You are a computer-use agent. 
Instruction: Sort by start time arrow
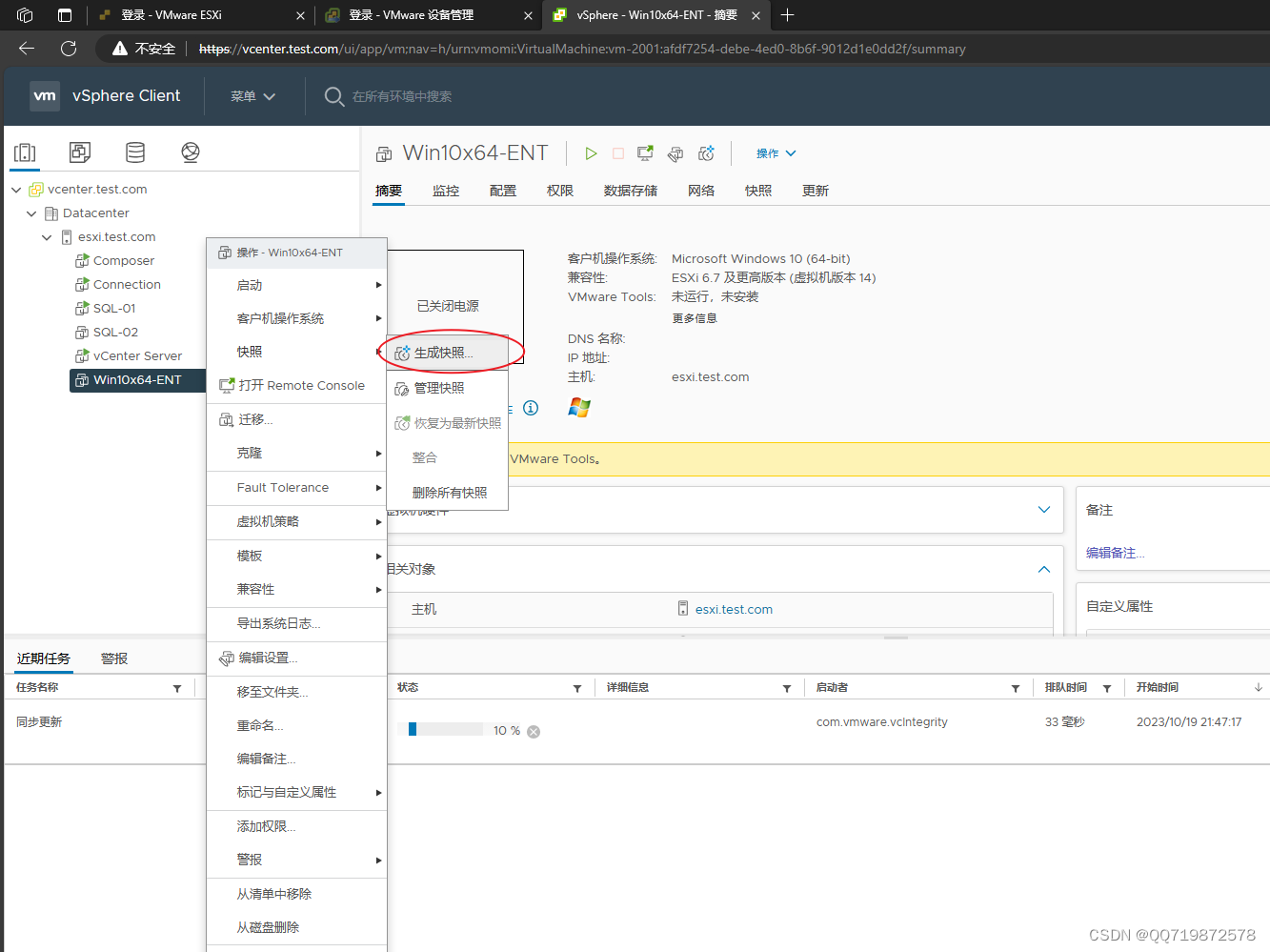[1259, 687]
